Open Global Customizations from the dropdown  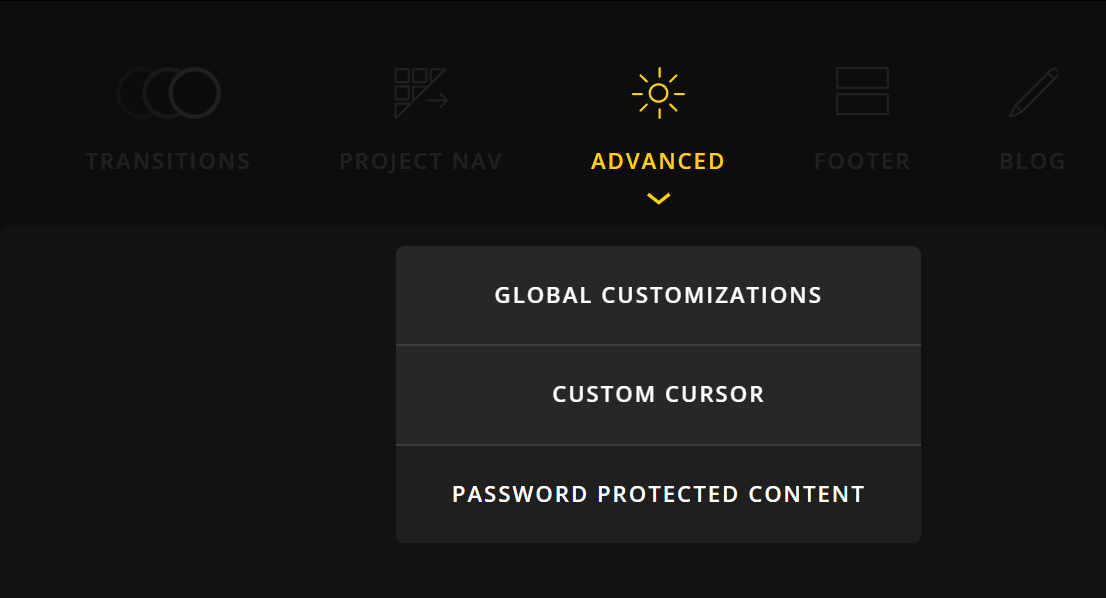coord(658,295)
